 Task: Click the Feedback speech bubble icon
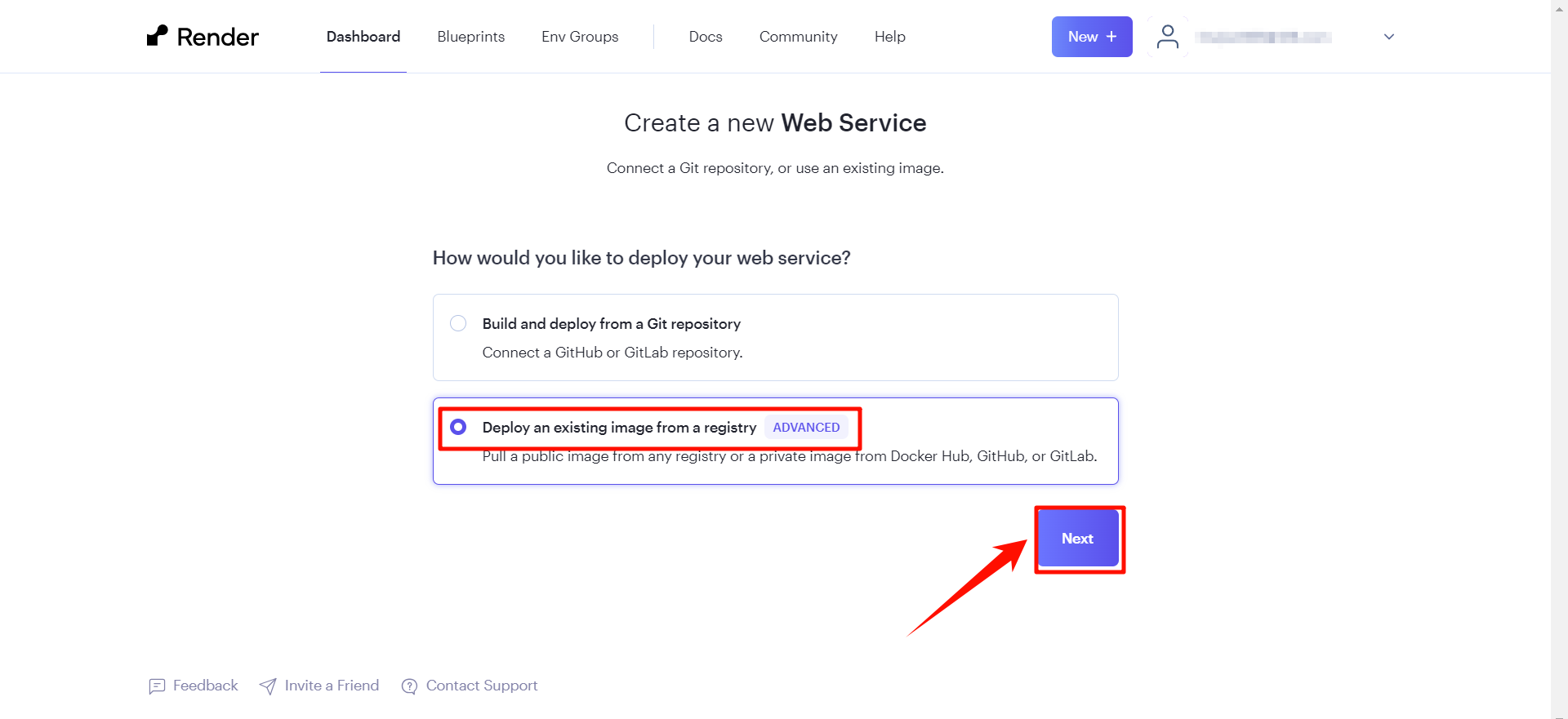[x=157, y=686]
